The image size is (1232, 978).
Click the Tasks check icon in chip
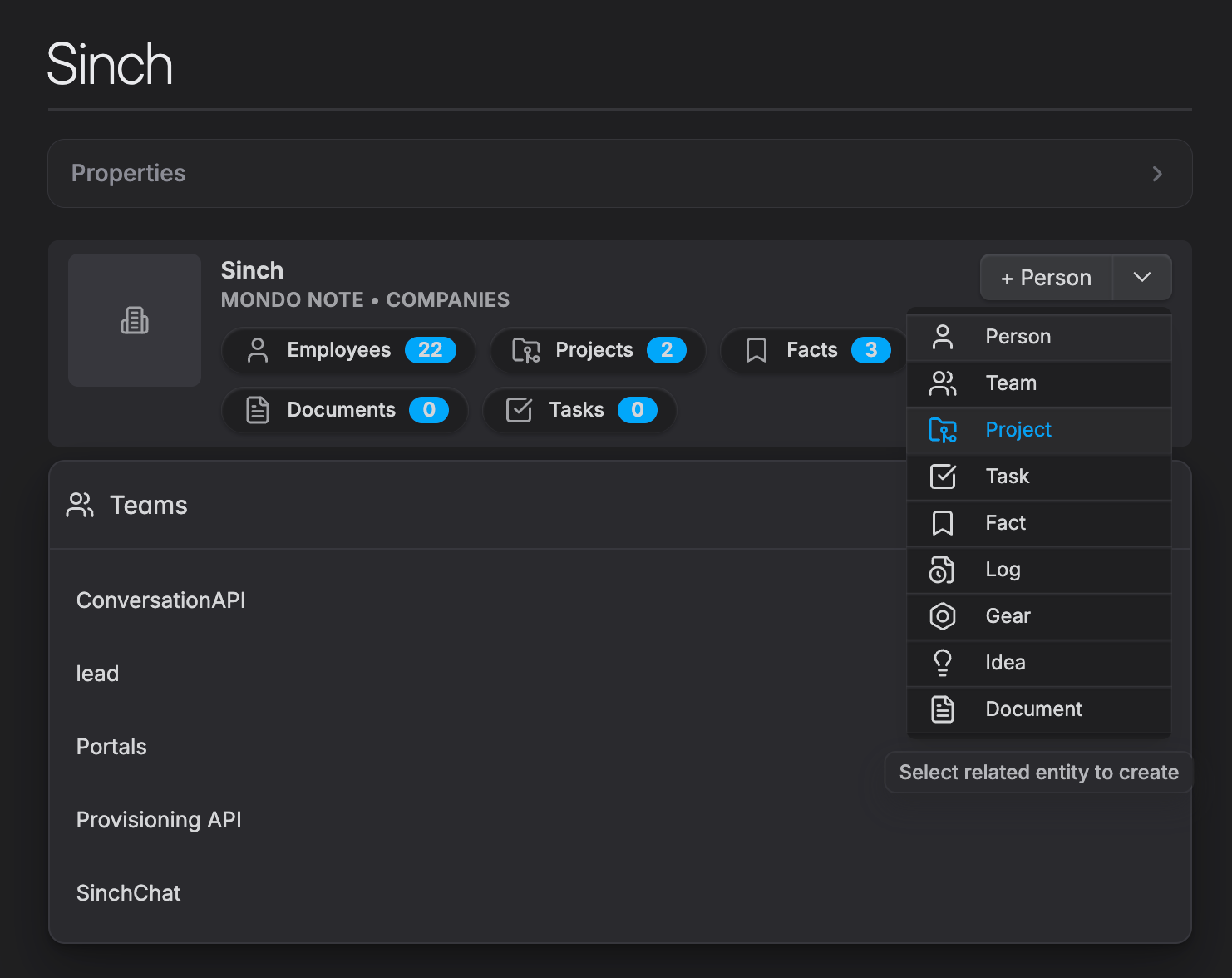tap(519, 410)
